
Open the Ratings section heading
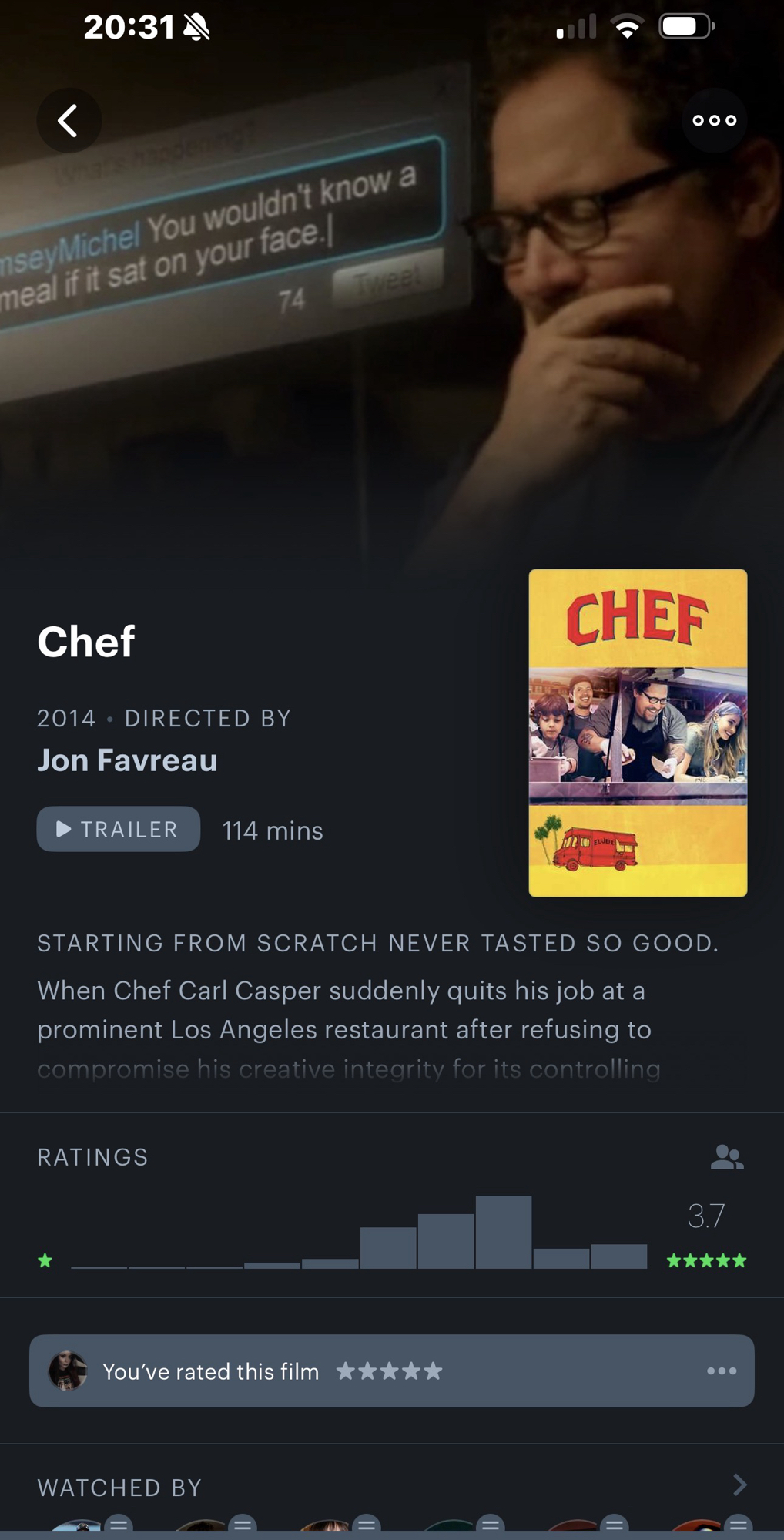tap(92, 1156)
